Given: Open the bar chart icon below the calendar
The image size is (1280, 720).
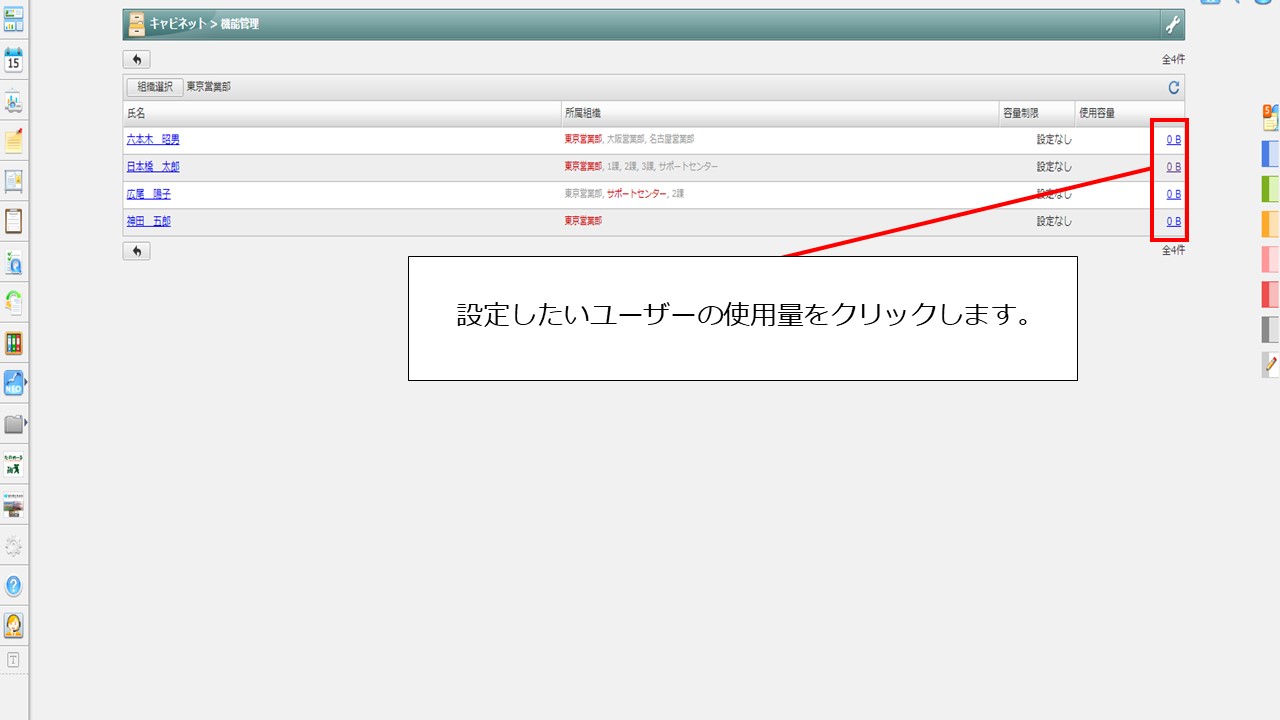Looking at the screenshot, I should 14,101.
